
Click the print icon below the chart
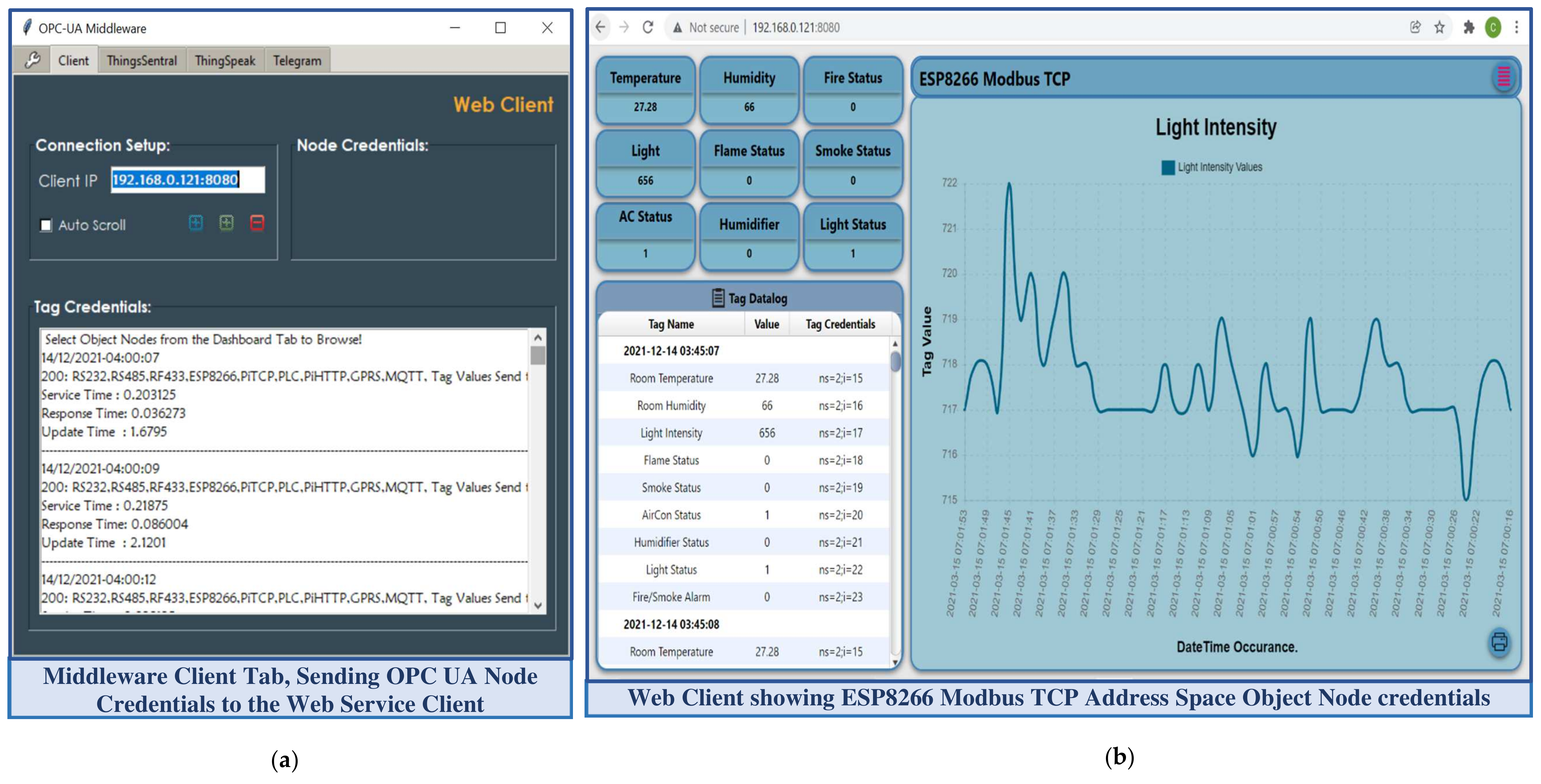click(x=1499, y=642)
